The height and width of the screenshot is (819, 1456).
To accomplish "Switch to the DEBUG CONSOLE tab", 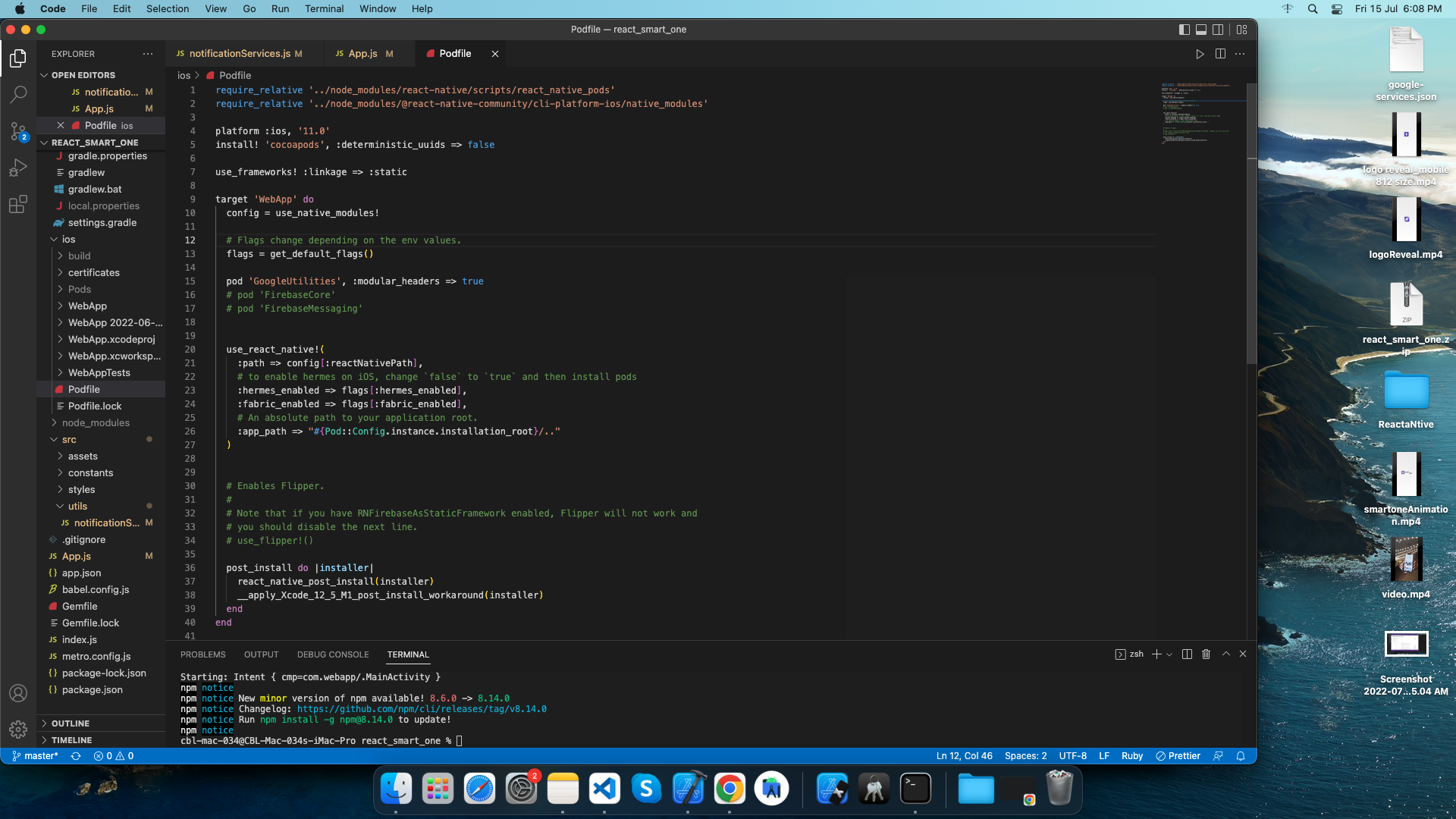I will click(x=332, y=654).
